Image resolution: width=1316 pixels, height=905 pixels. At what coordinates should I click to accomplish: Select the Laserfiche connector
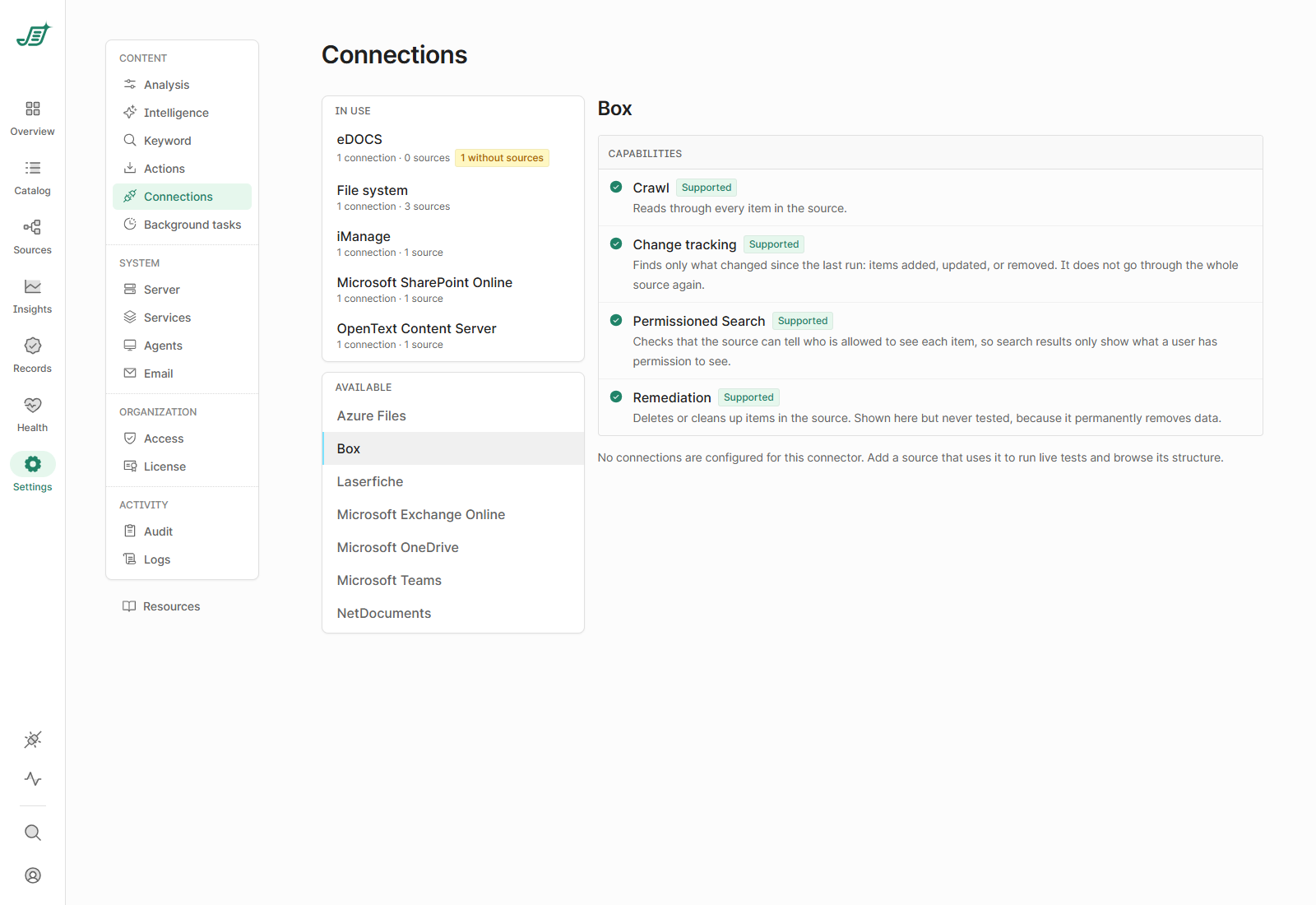coord(453,481)
